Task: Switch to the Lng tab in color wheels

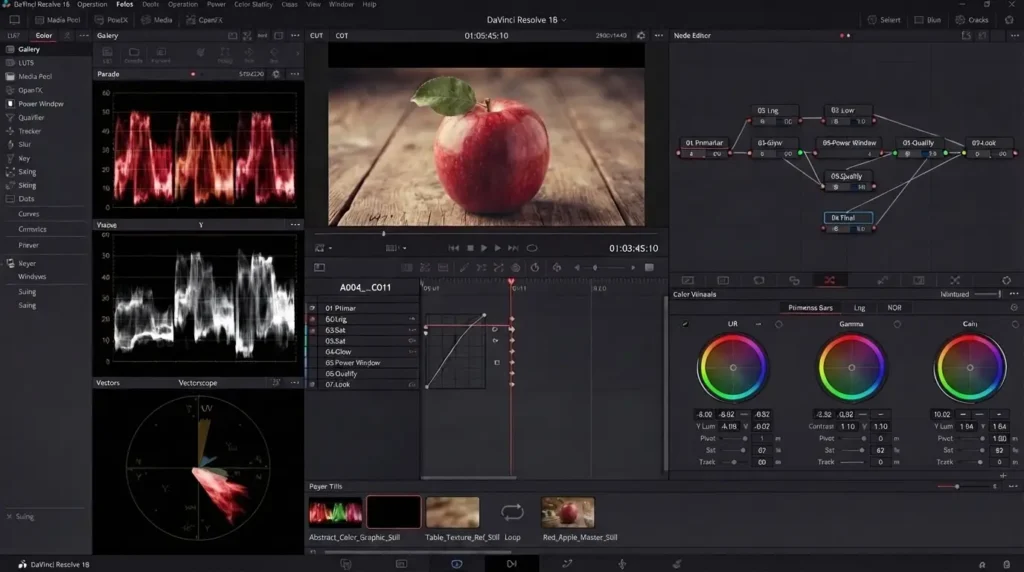Action: click(x=859, y=308)
